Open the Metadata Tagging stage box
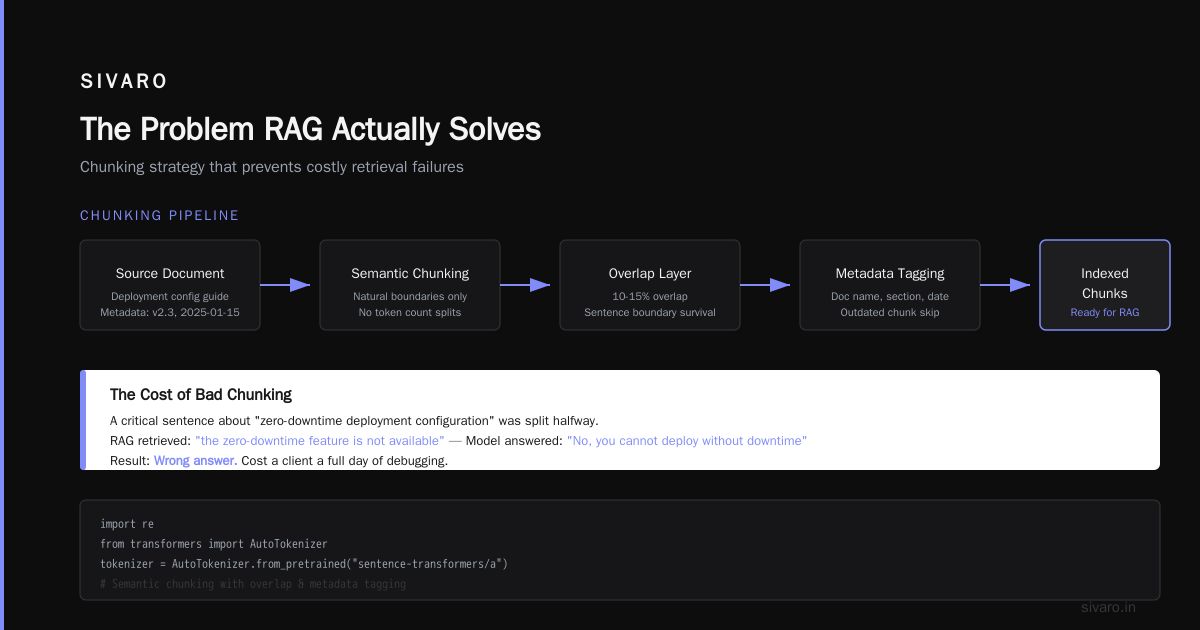This screenshot has height=630, width=1200. [x=890, y=285]
